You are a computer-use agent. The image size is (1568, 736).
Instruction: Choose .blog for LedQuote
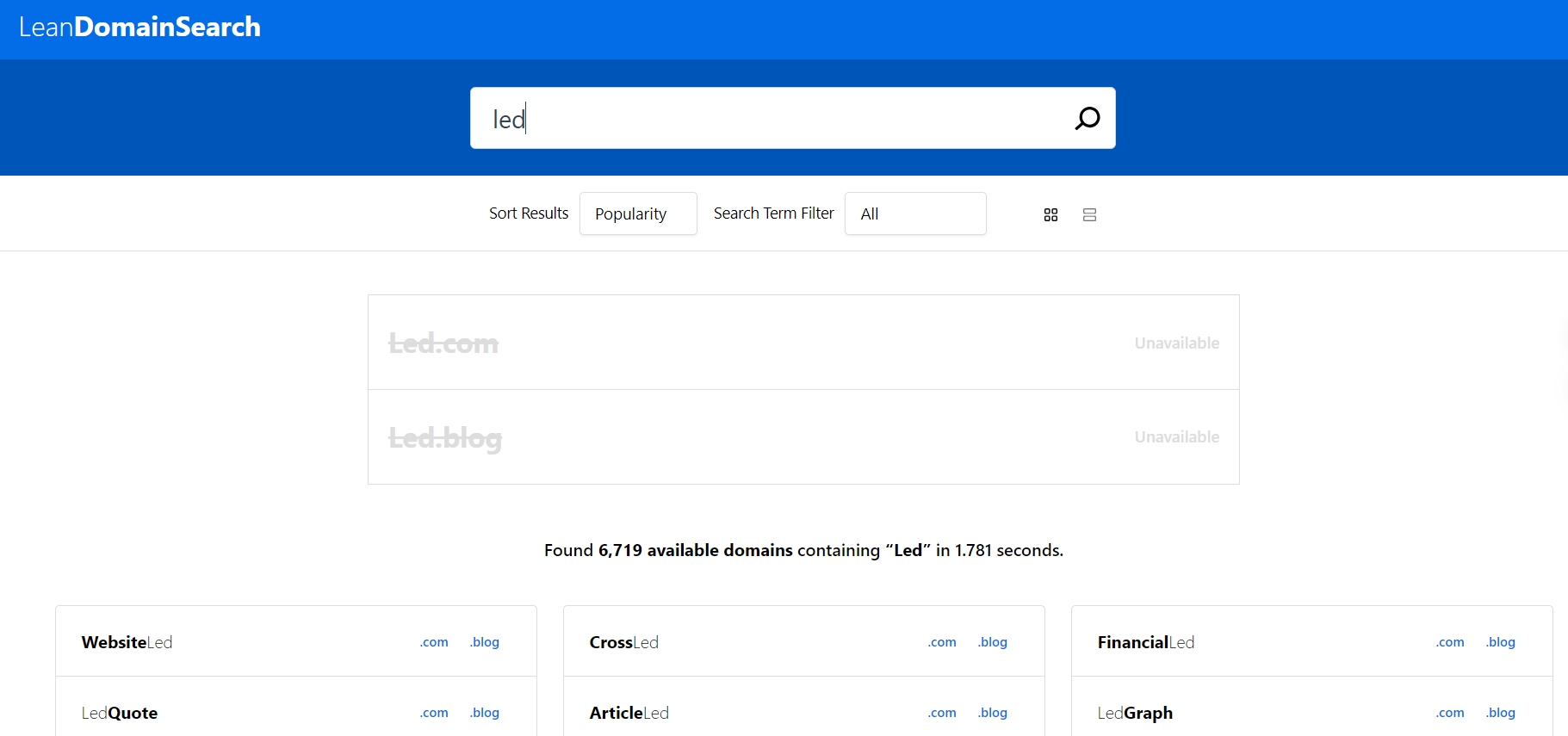[485, 713]
